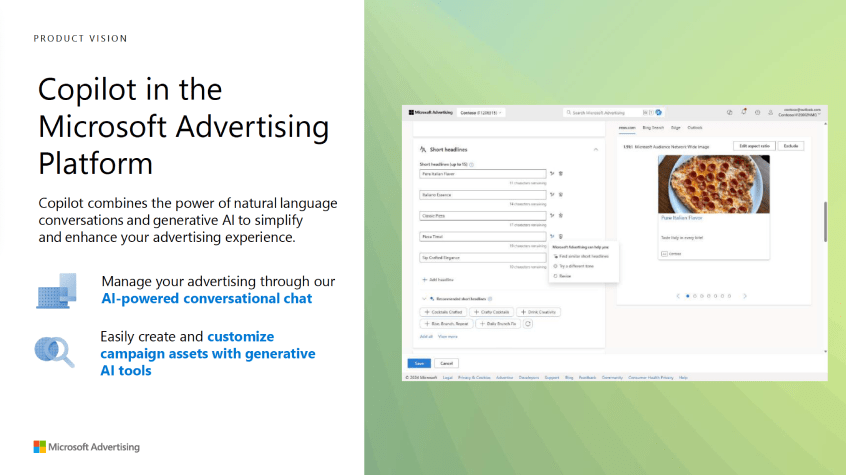Open the Privacy & Cookies footer link
The width and height of the screenshot is (846, 475).
[474, 377]
